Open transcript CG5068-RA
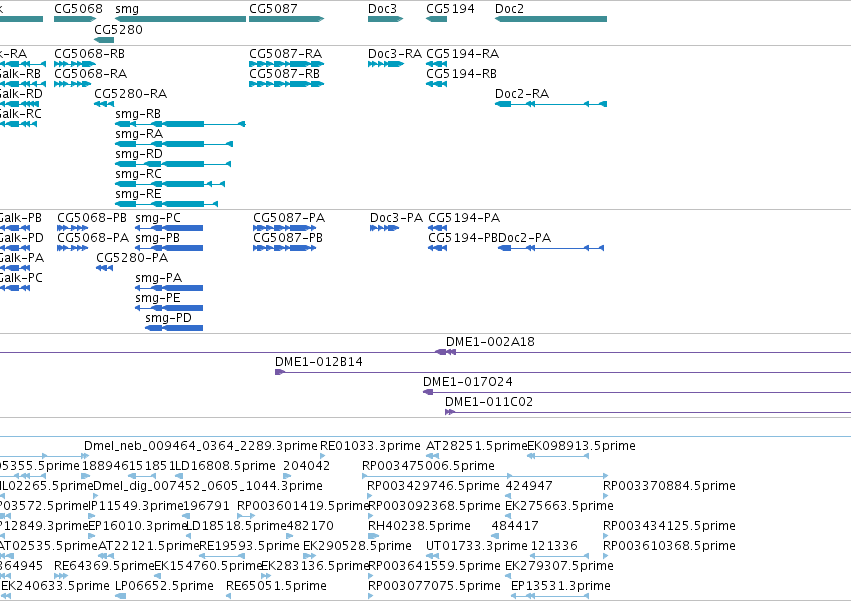Screen dimensions: 851x601 point(91,74)
